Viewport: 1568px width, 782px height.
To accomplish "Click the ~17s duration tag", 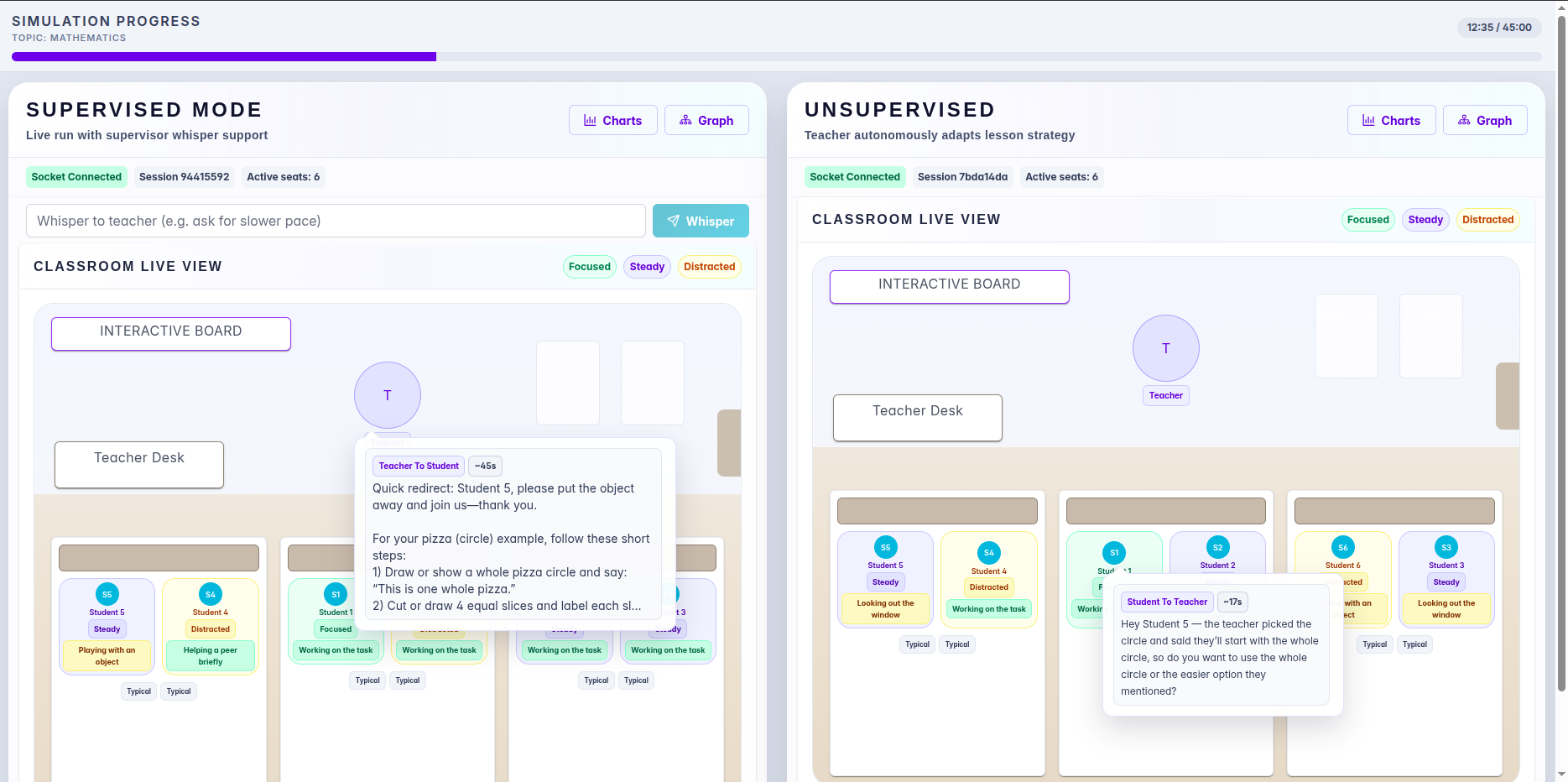I will click(1232, 602).
